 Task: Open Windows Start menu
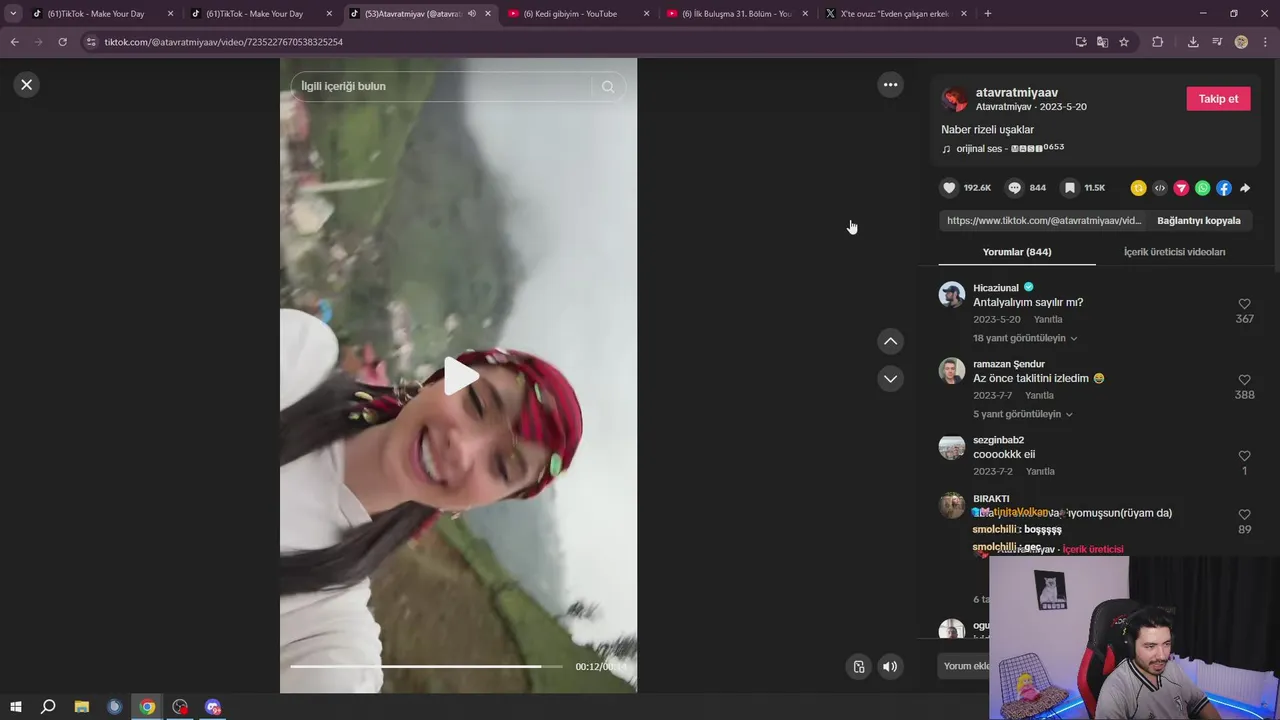click(15, 707)
